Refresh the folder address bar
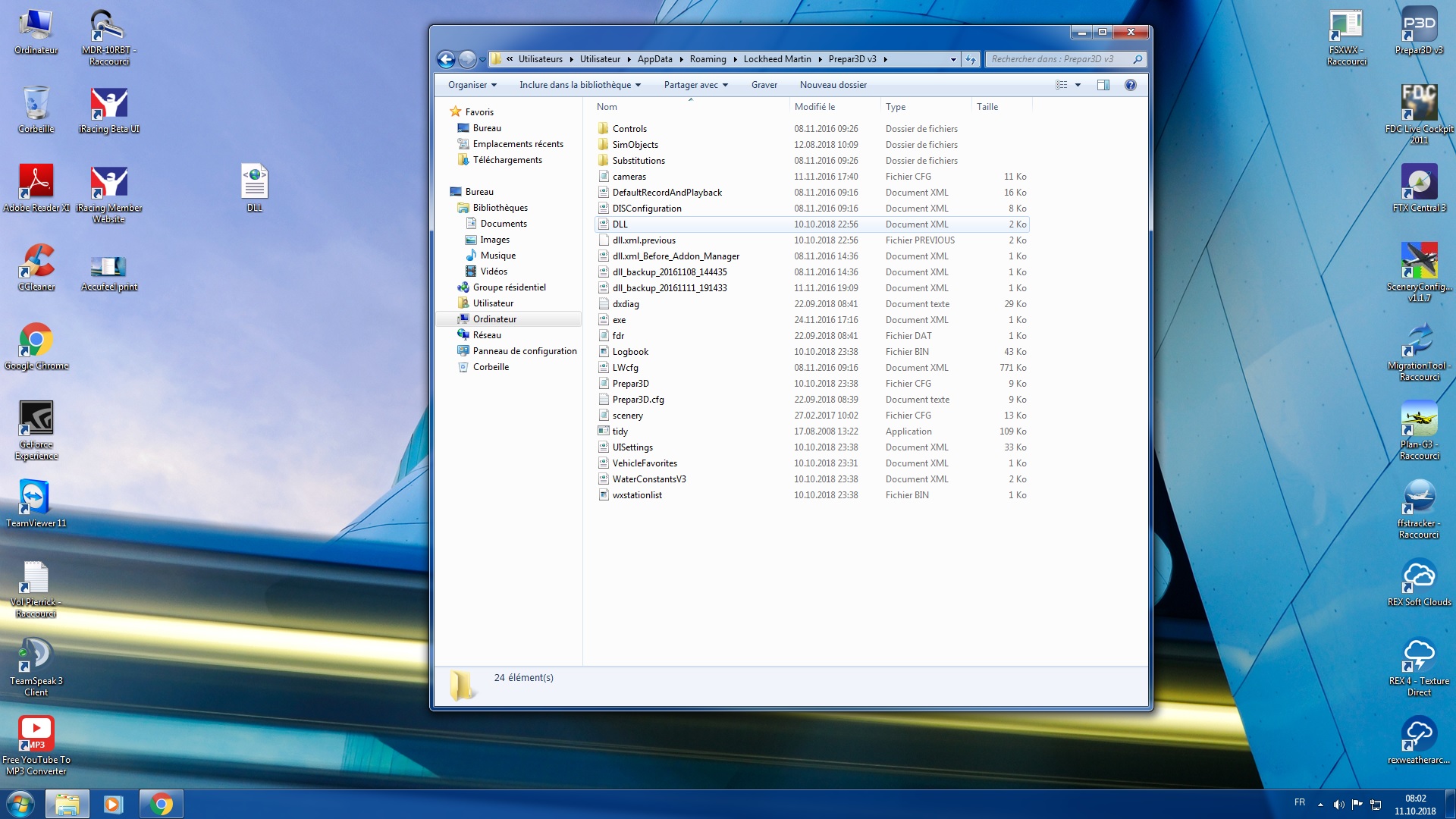The width and height of the screenshot is (1456, 819). (x=971, y=59)
